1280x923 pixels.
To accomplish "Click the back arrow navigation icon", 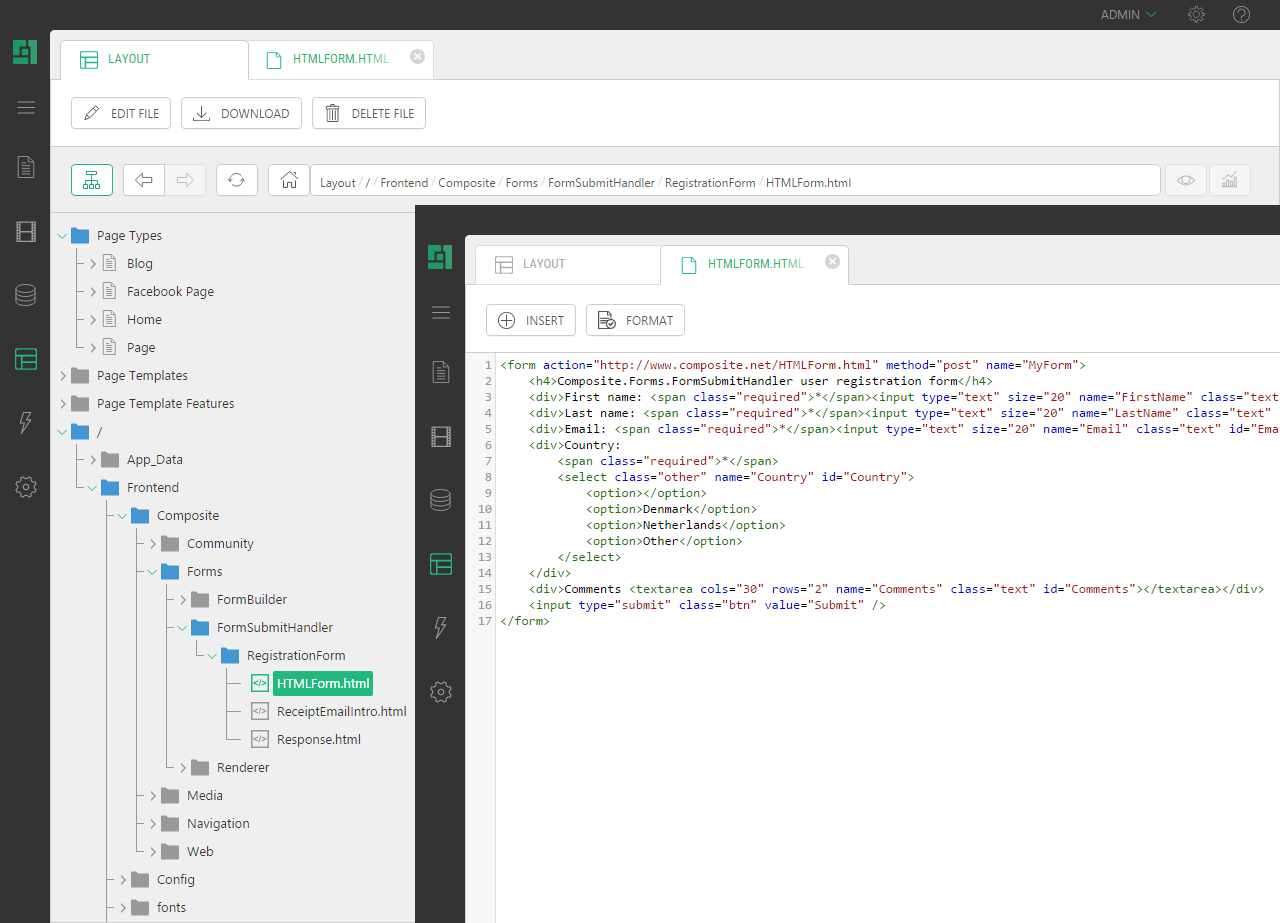I will [144, 180].
